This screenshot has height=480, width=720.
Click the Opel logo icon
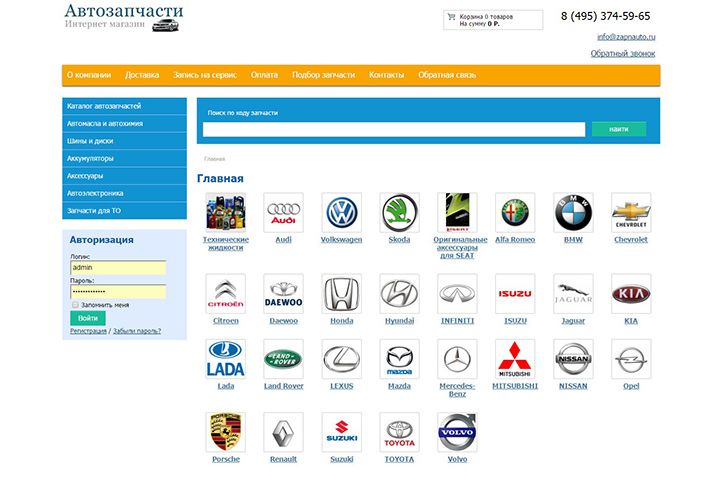click(x=631, y=359)
